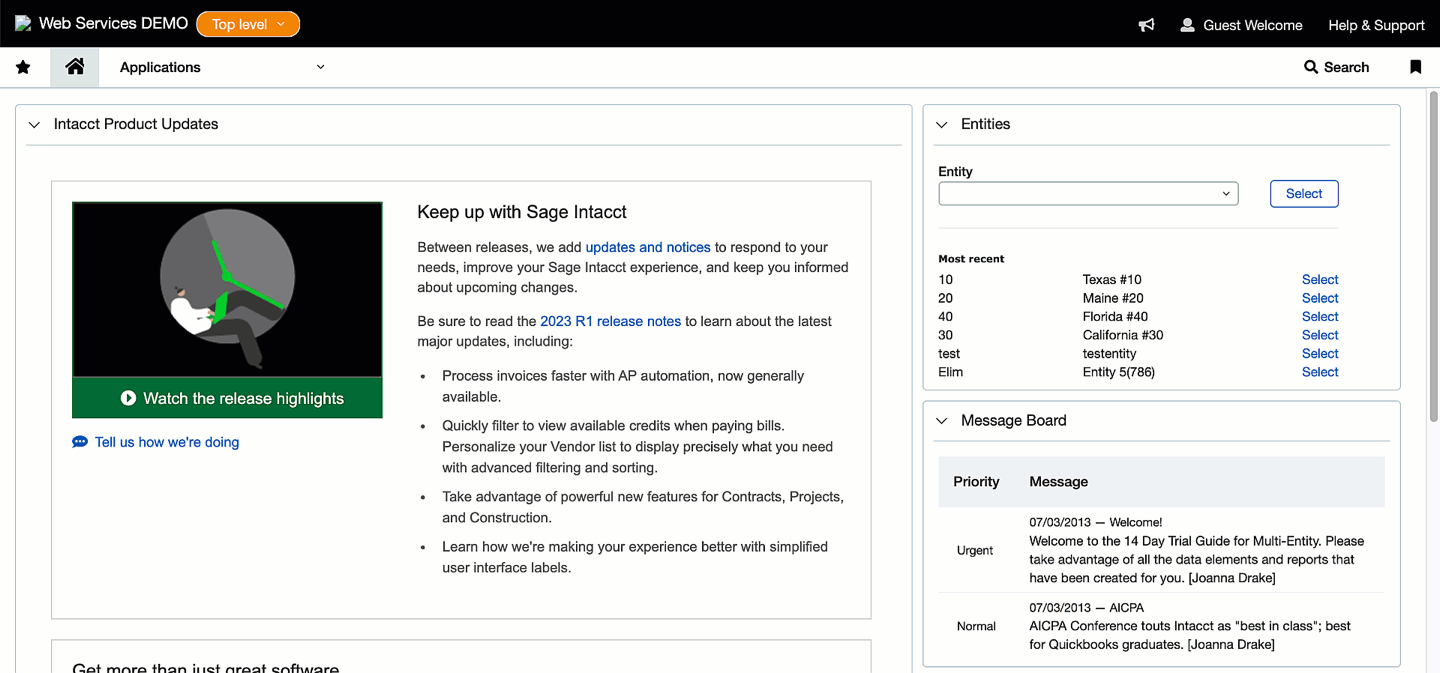Select the Maine #20 entity
This screenshot has height=673, width=1440.
(x=1320, y=298)
